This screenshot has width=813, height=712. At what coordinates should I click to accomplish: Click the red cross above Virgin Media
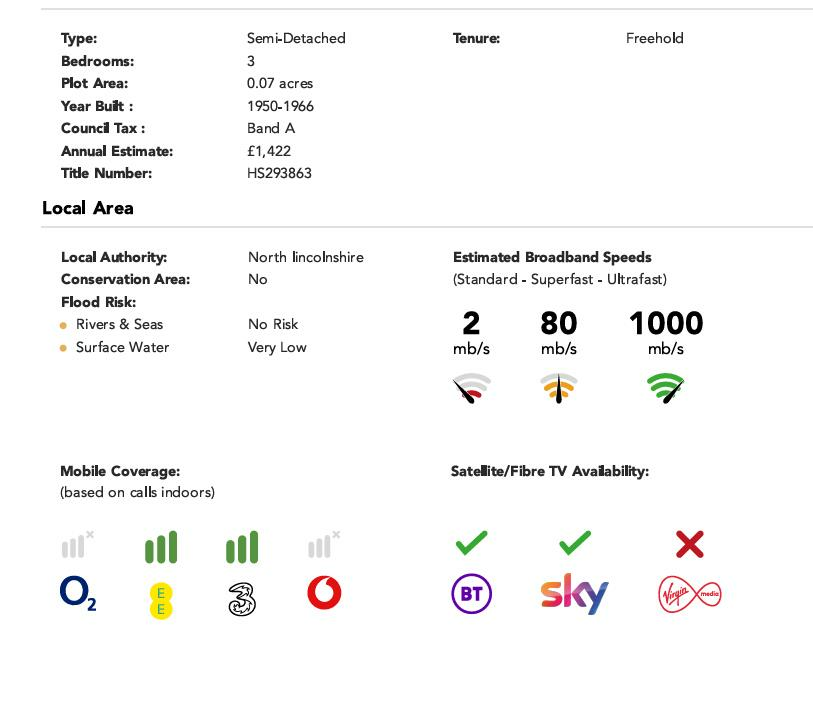pyautogui.click(x=690, y=544)
